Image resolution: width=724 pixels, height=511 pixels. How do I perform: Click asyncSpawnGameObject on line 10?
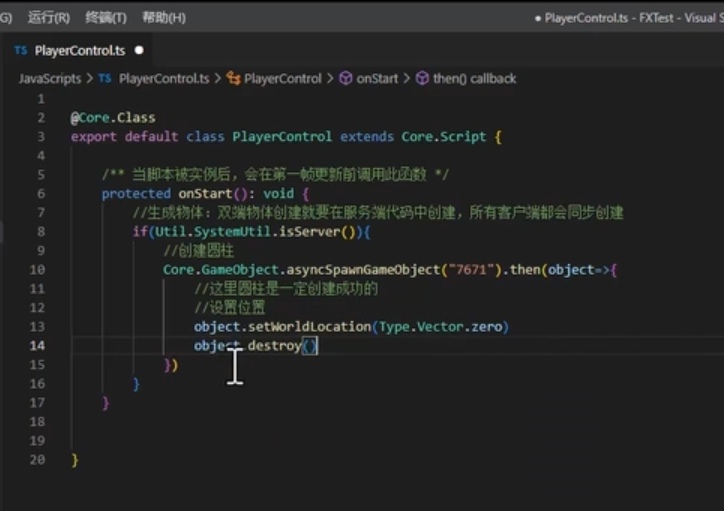pyautogui.click(x=363, y=270)
